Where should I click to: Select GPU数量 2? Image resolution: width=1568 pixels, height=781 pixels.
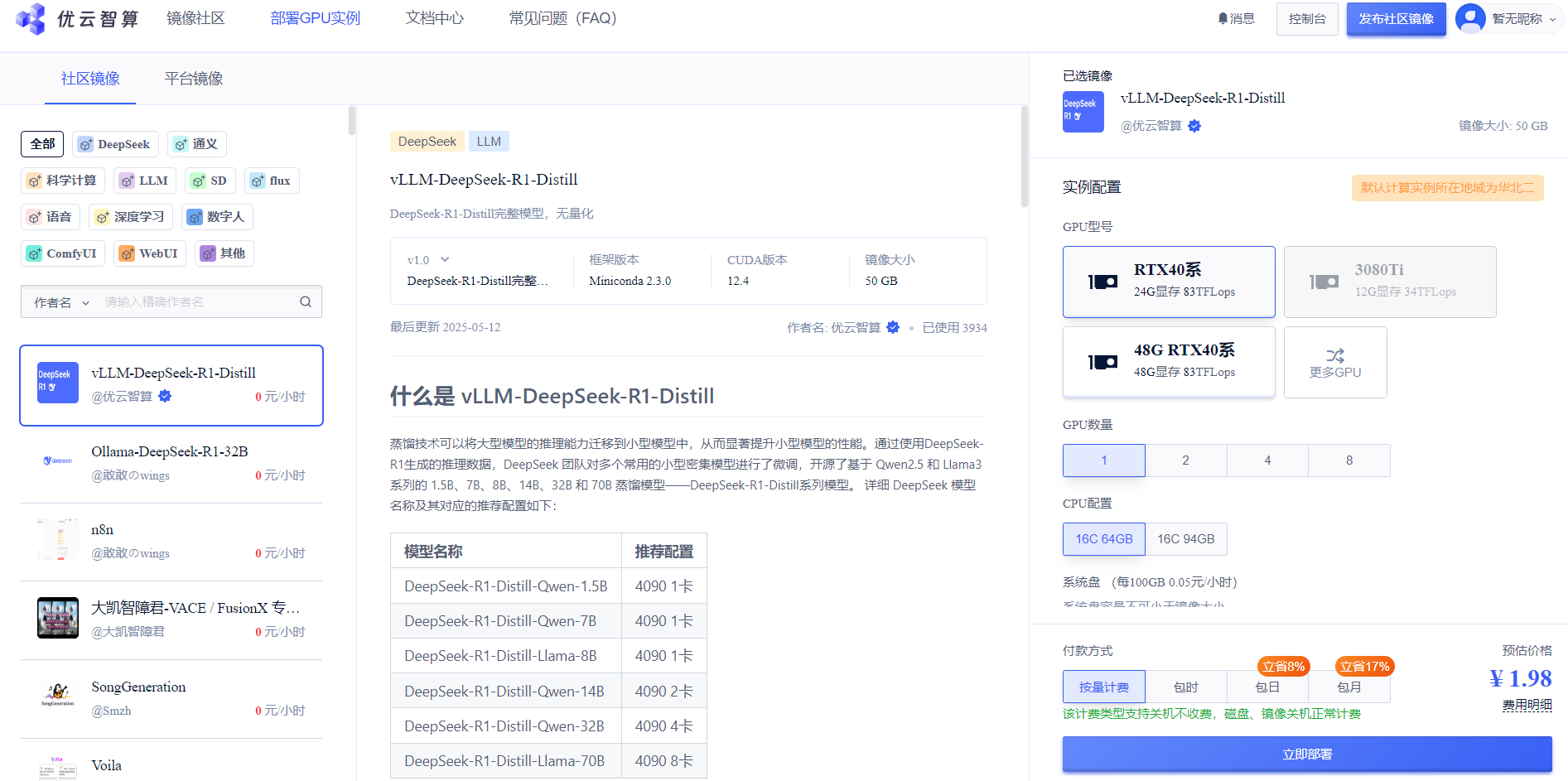point(1186,460)
